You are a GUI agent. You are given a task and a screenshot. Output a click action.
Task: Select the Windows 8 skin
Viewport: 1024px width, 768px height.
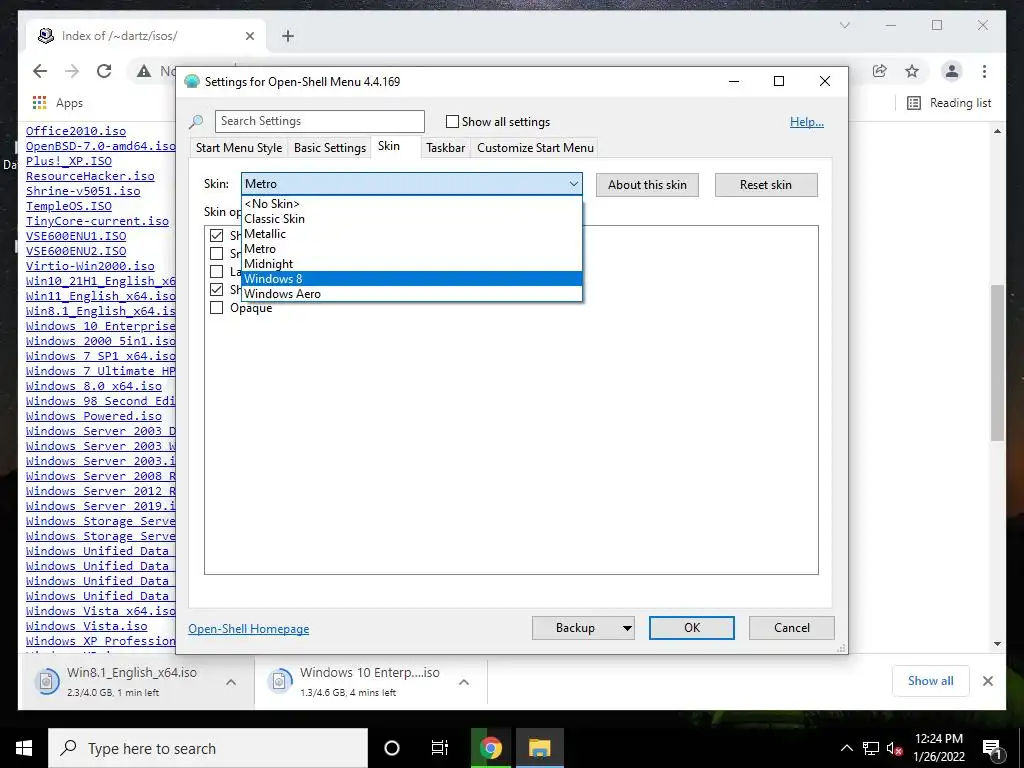click(x=411, y=279)
